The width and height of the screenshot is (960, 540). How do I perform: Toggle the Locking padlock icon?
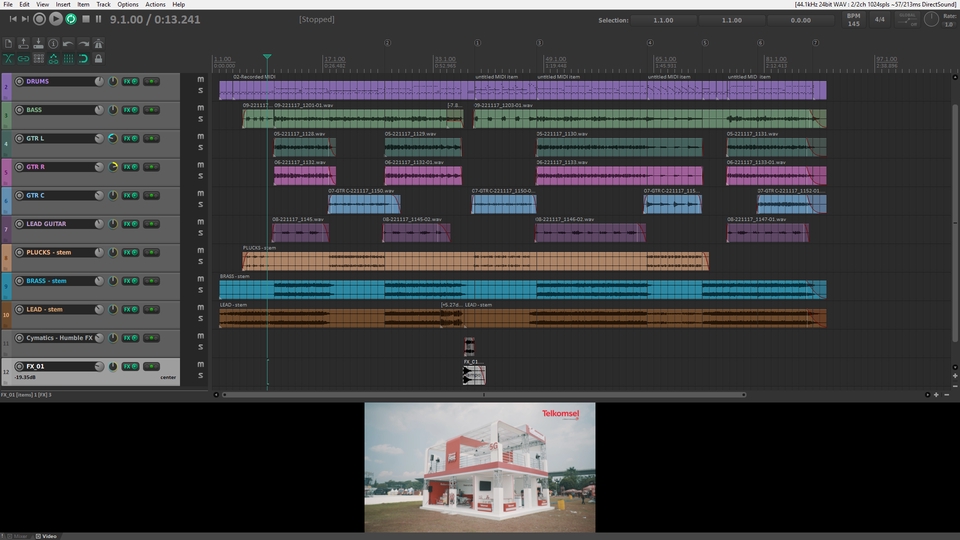pyautogui.click(x=98, y=59)
